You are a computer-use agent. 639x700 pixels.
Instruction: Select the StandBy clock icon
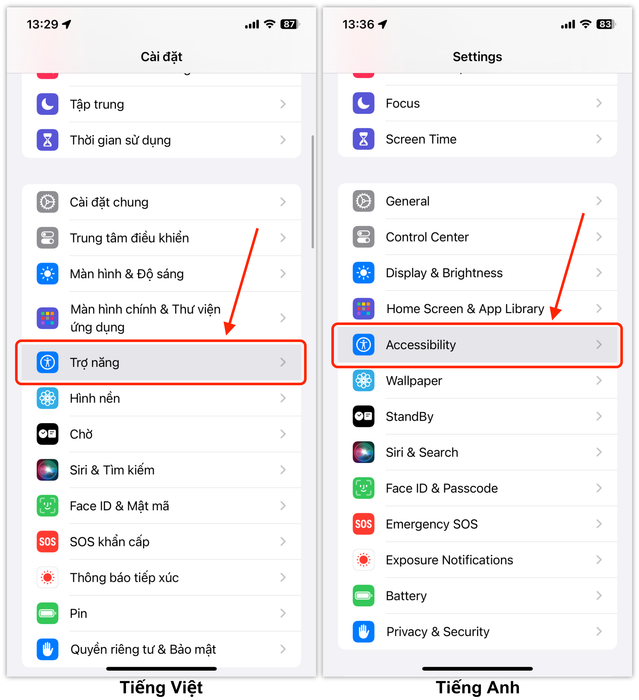[363, 416]
